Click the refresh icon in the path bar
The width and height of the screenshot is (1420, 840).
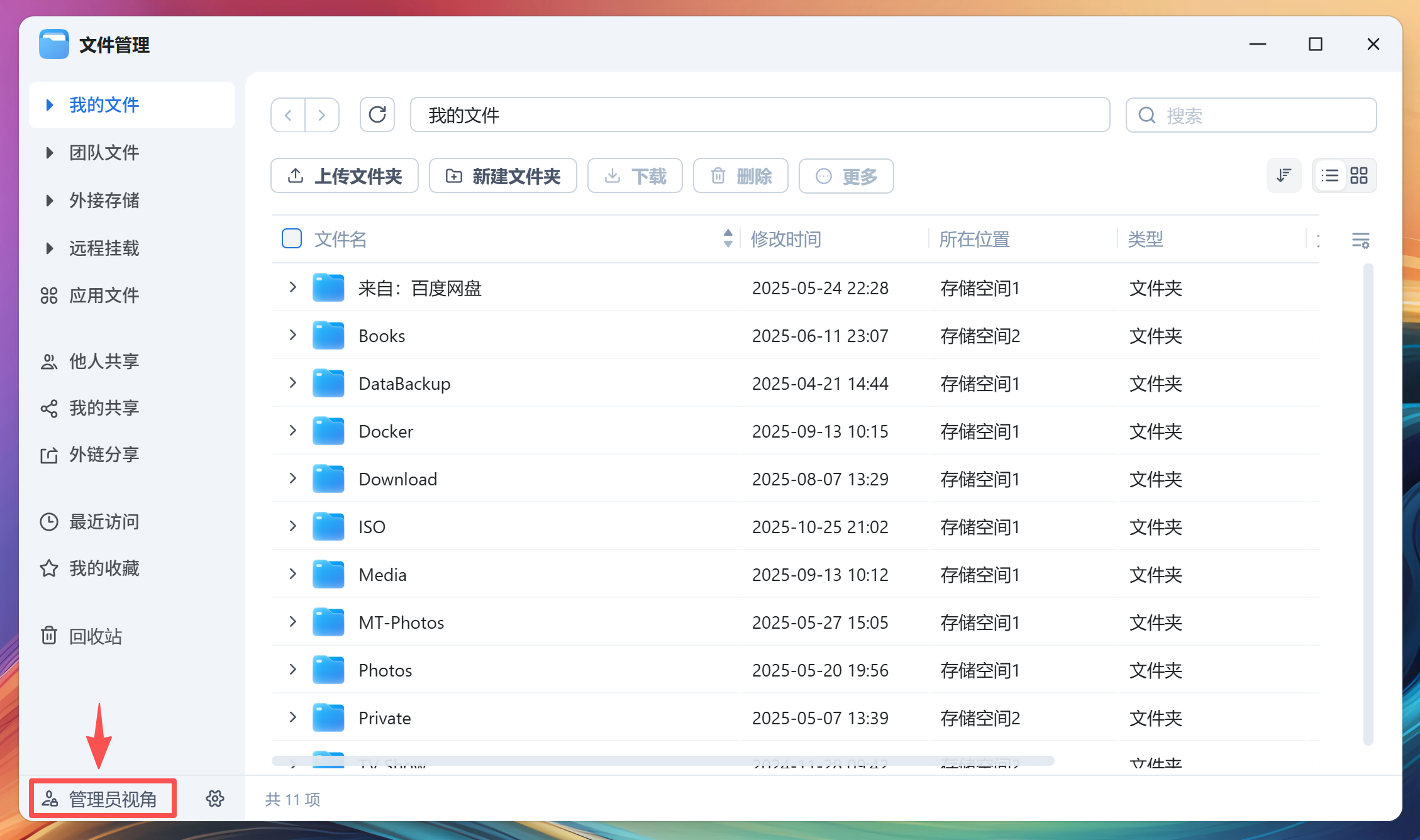point(377,114)
